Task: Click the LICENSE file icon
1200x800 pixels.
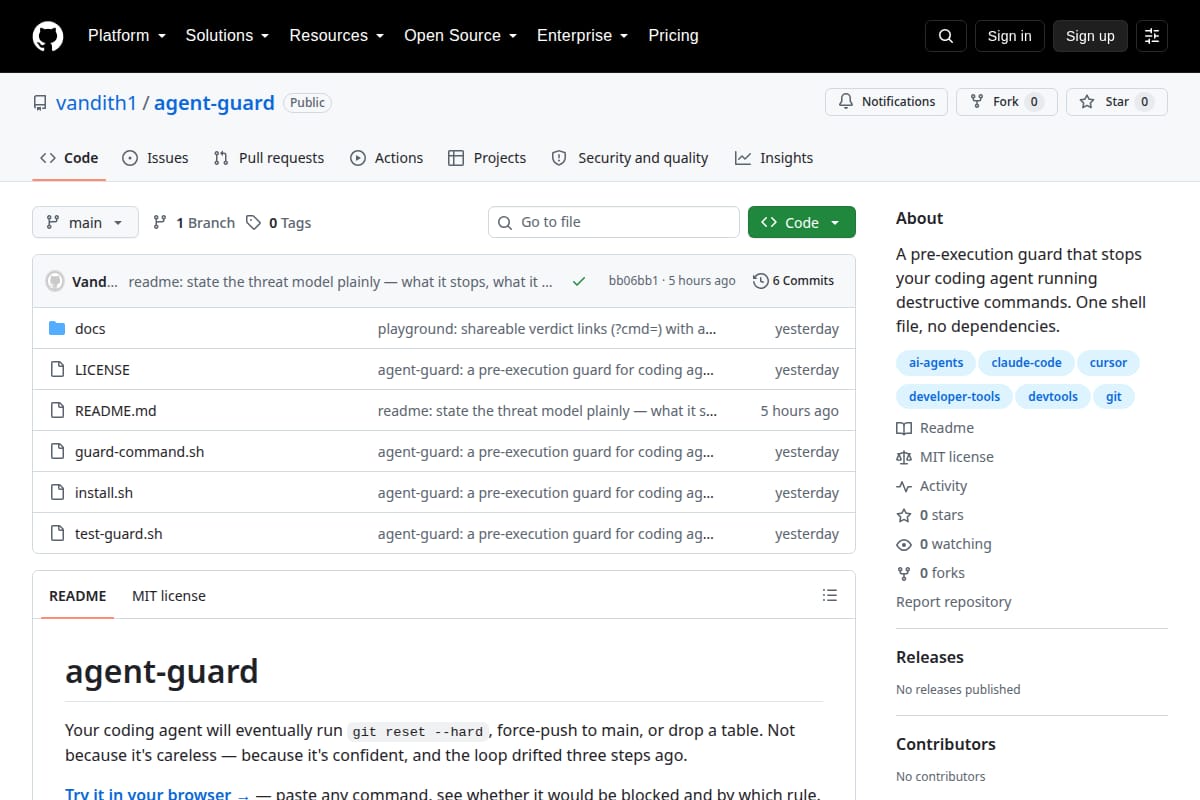Action: (x=57, y=370)
